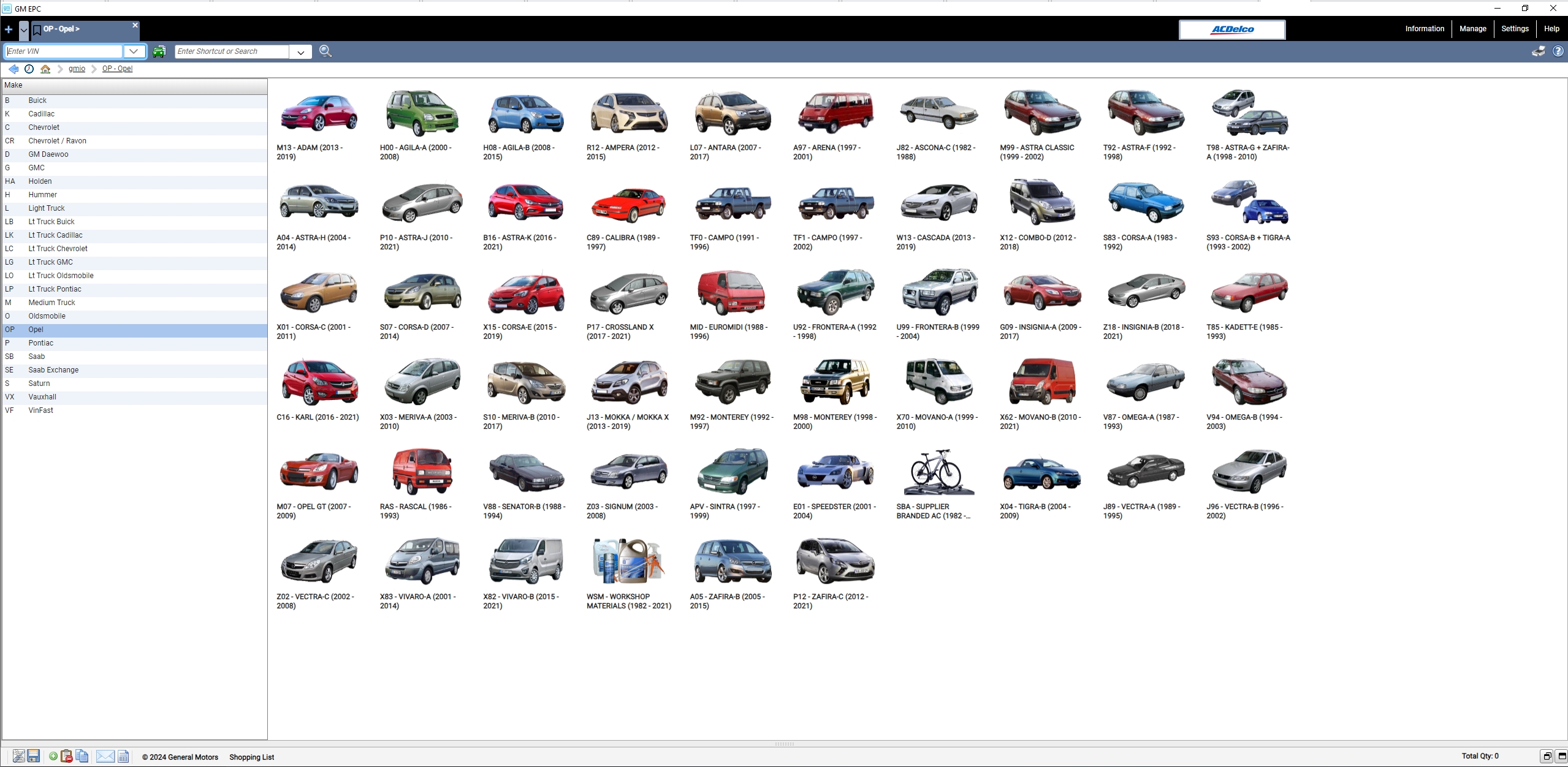Screen dimensions: 1568x767
Task: Click the blue question mark help icon
Action: 1558,51
